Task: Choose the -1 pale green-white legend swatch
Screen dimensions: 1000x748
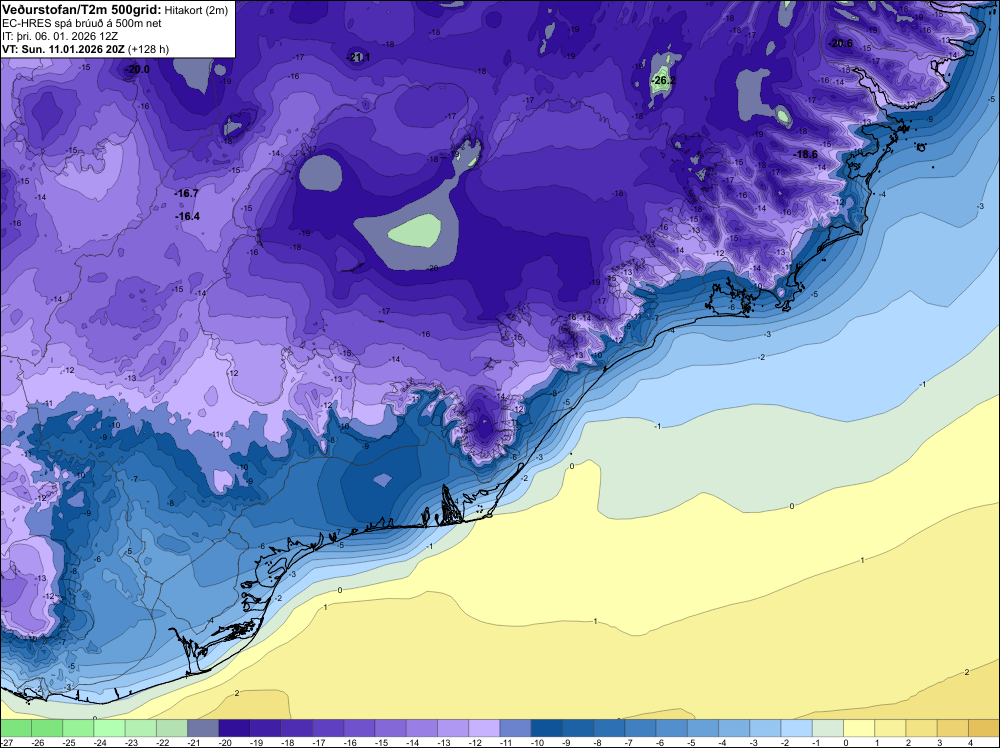Action: point(828,728)
